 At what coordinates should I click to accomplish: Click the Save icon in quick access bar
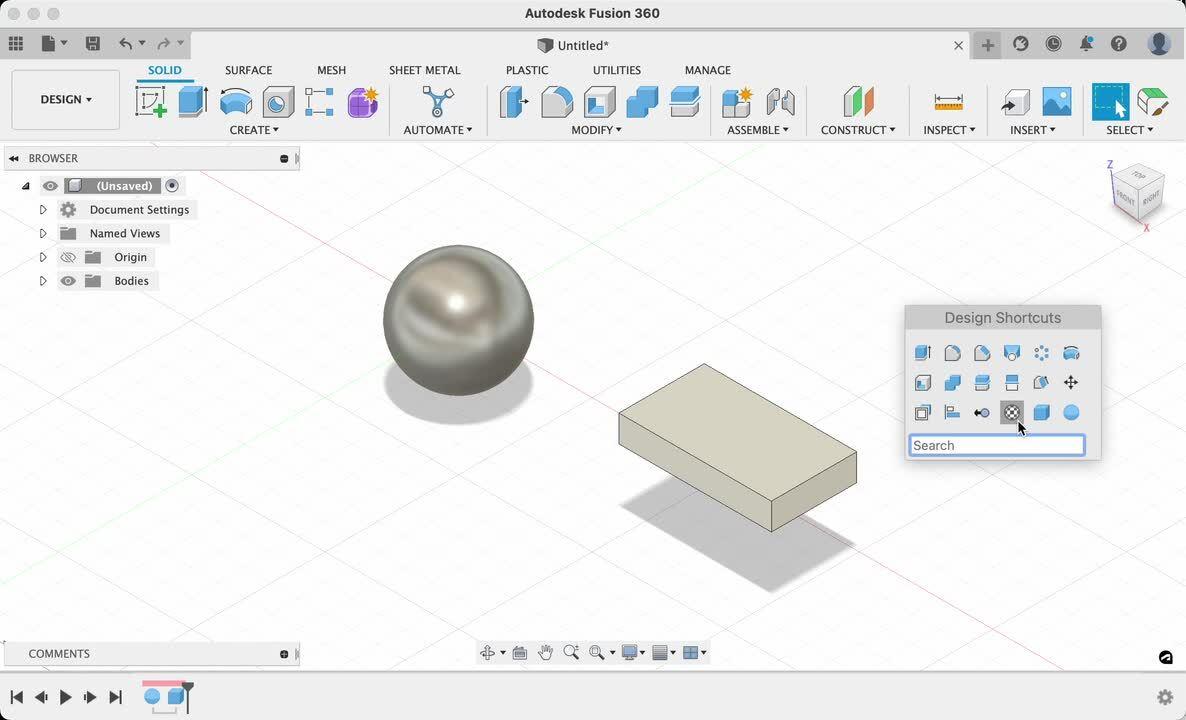[x=92, y=44]
